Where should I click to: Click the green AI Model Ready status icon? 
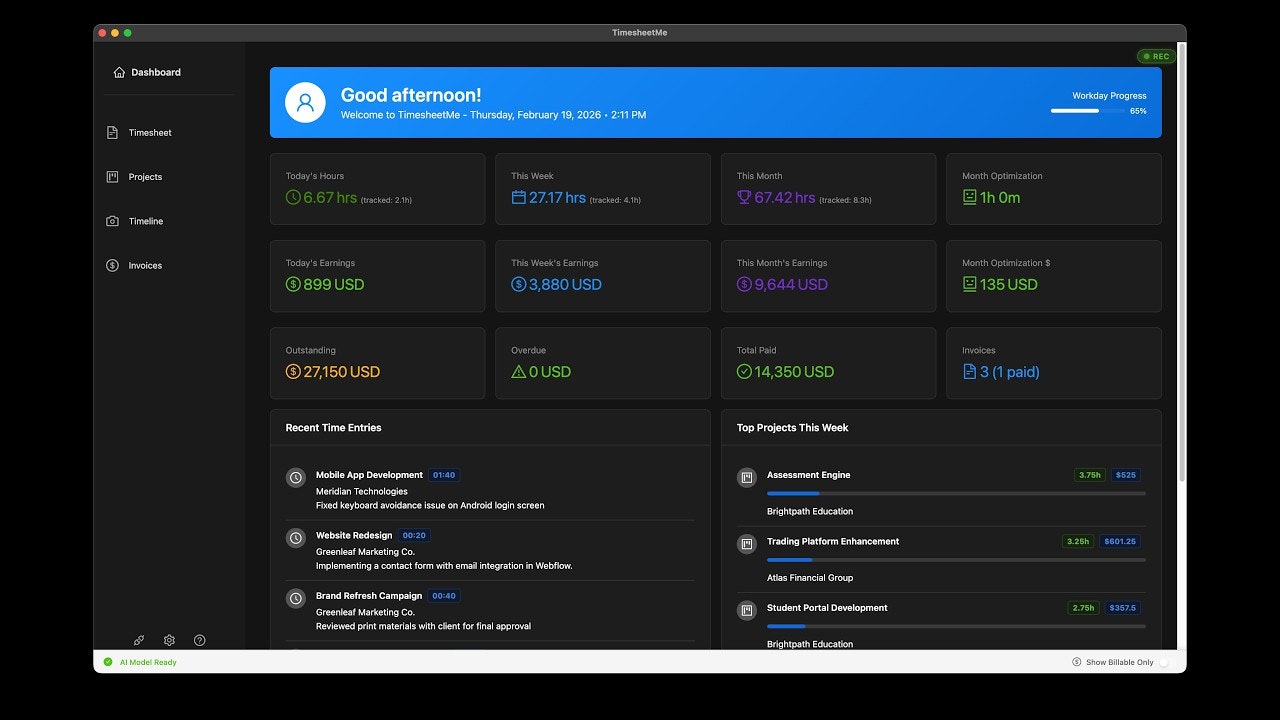[108, 662]
